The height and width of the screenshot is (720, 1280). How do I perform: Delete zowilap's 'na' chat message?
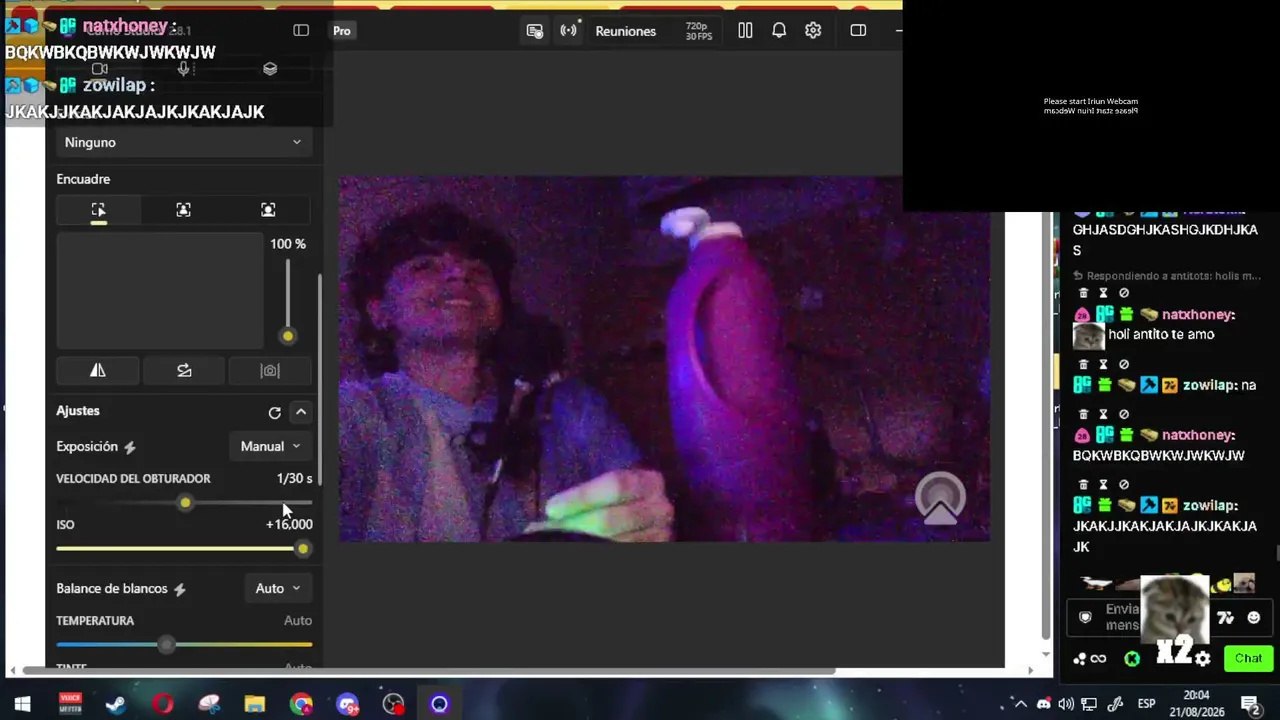1083,364
